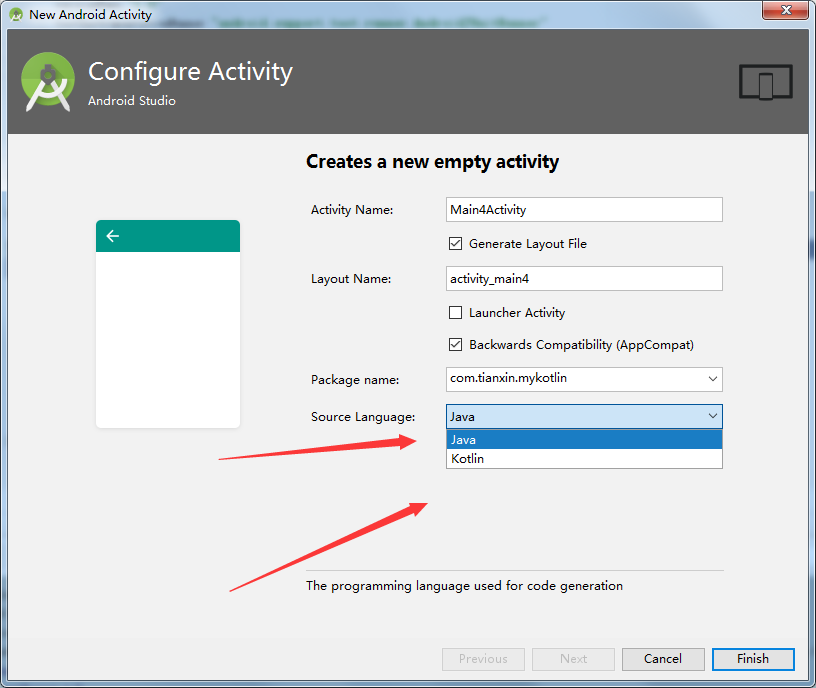816x688 pixels.
Task: Toggle the Generate Layout File checkbox
Action: tap(455, 244)
